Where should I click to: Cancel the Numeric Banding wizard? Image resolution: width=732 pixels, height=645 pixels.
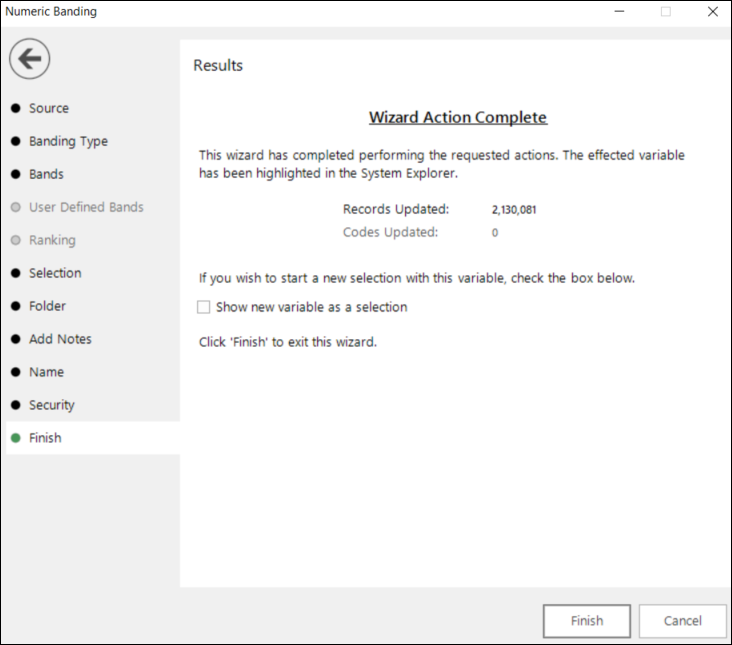[683, 621]
